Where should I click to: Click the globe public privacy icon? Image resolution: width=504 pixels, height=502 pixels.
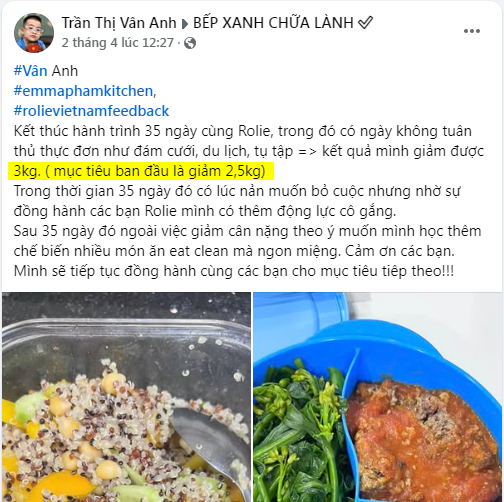[x=190, y=43]
